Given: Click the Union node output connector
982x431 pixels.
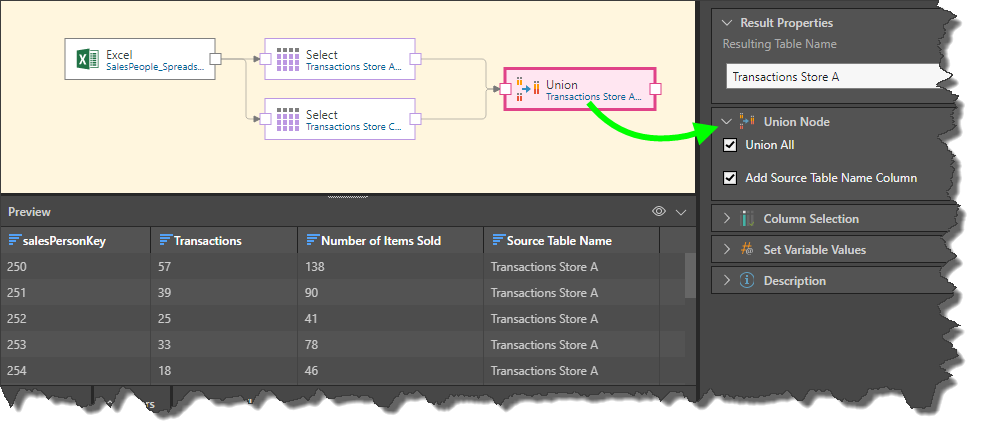Looking at the screenshot, I should point(656,89).
